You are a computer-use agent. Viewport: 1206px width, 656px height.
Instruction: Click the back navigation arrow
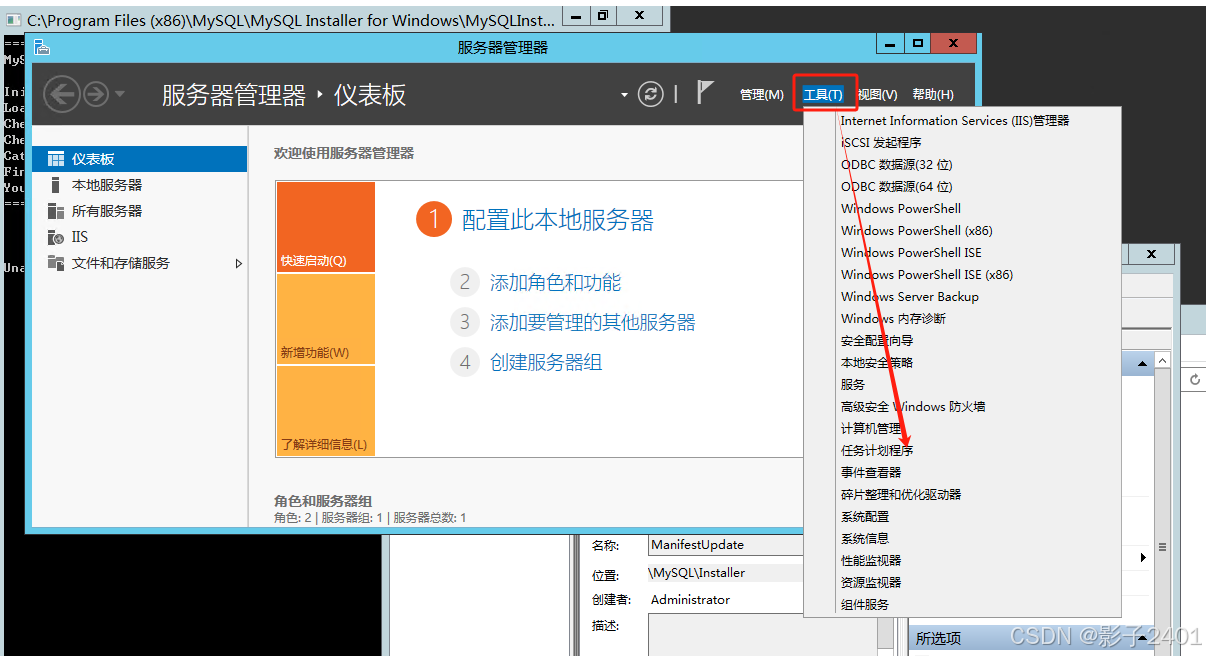[61, 94]
